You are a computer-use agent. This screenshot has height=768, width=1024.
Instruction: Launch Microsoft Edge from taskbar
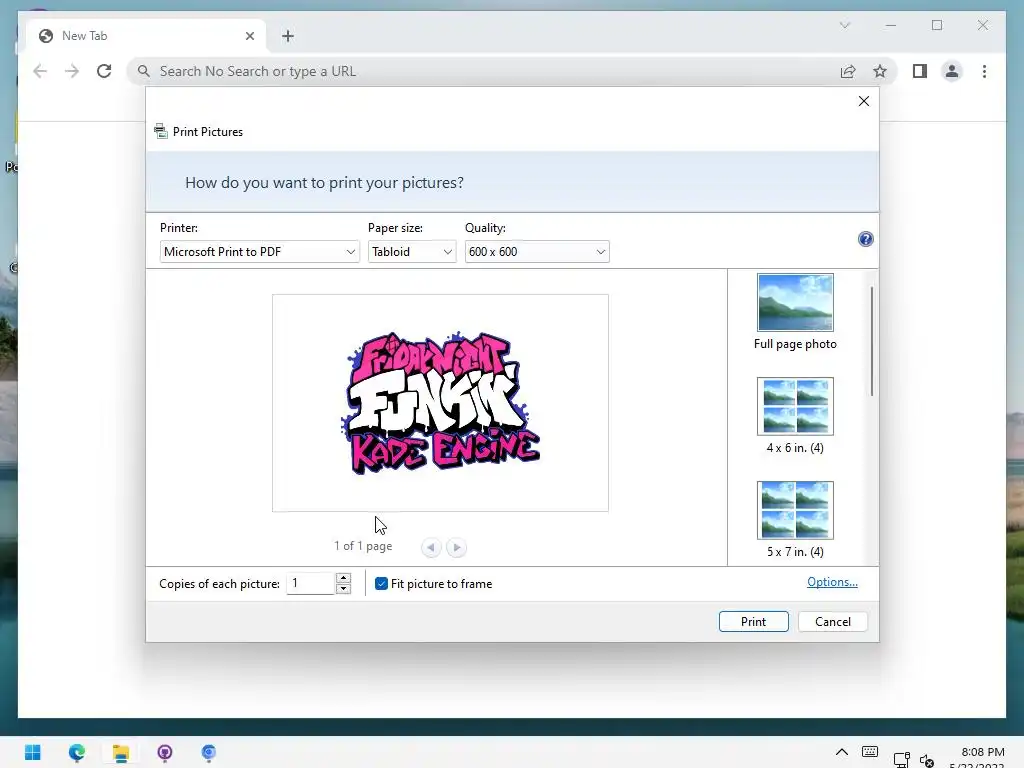point(76,752)
